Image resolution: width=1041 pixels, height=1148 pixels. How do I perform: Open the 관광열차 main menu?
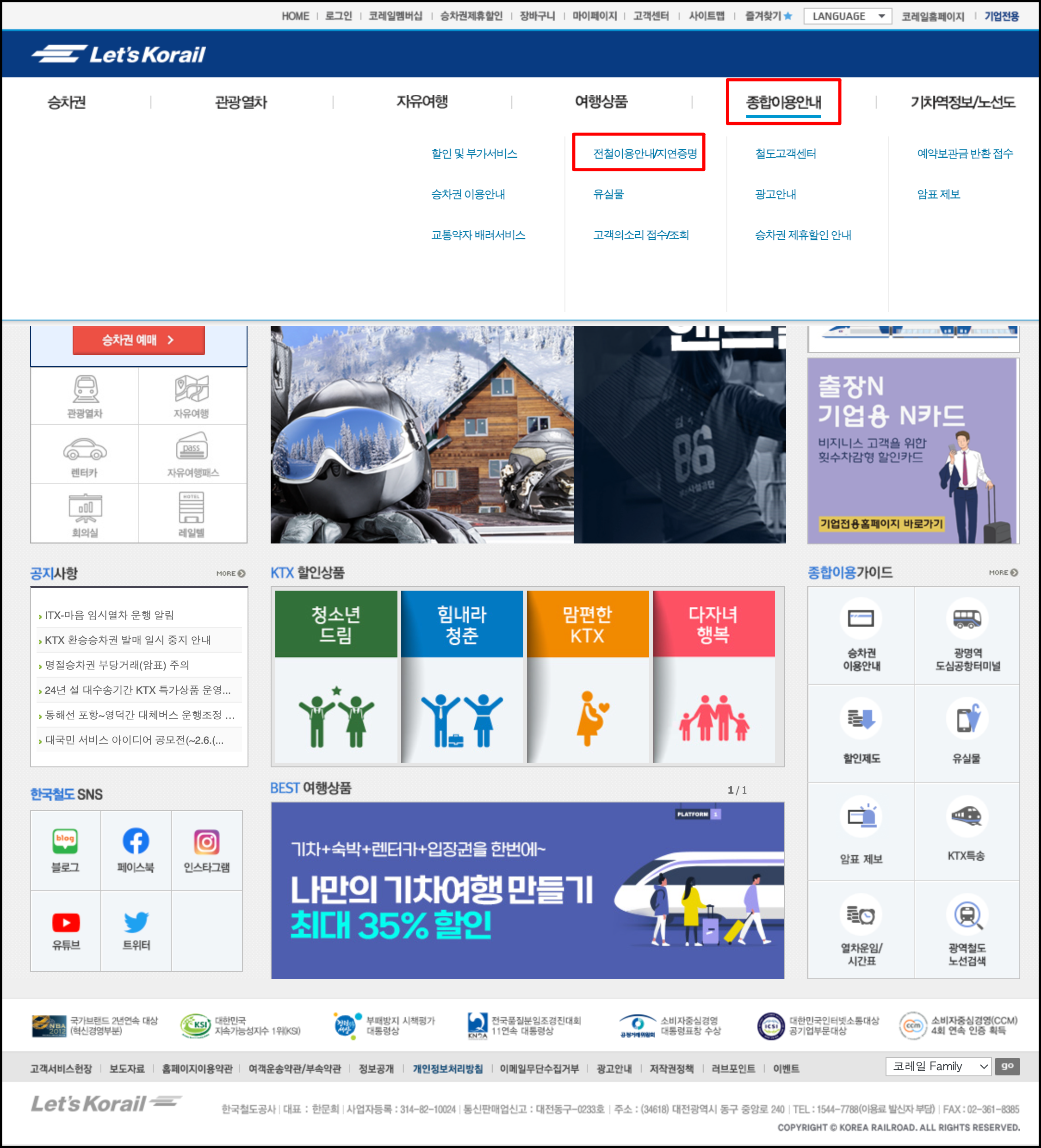pyautogui.click(x=241, y=102)
